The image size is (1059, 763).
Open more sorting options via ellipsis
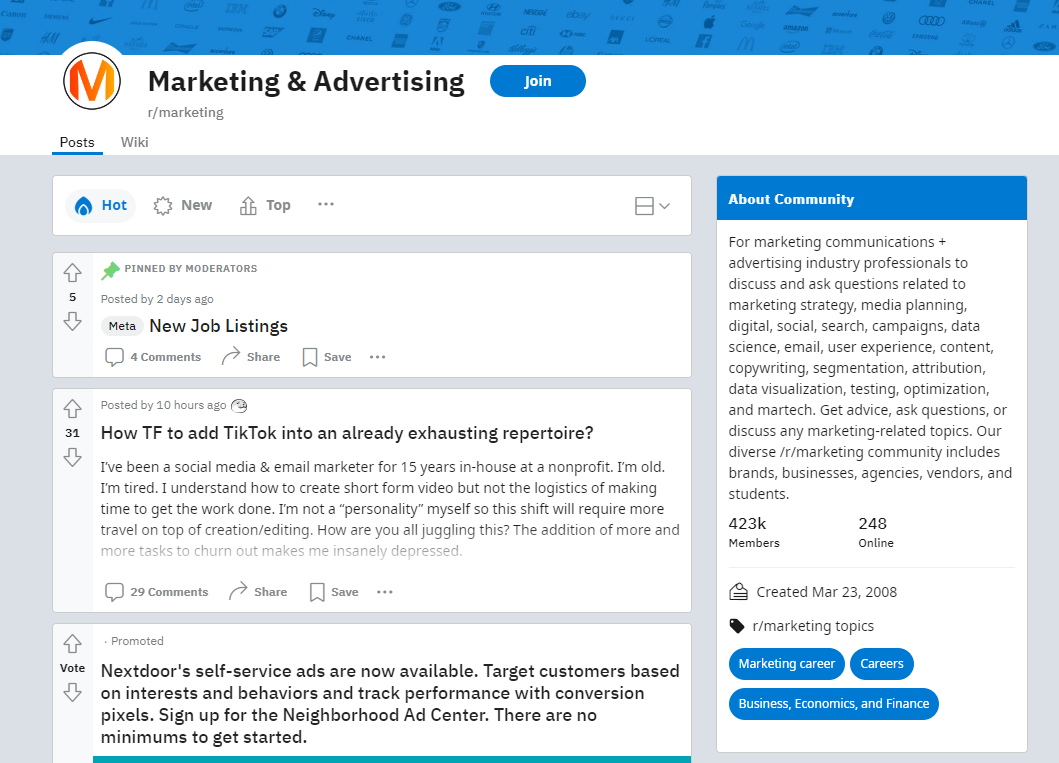(x=325, y=204)
